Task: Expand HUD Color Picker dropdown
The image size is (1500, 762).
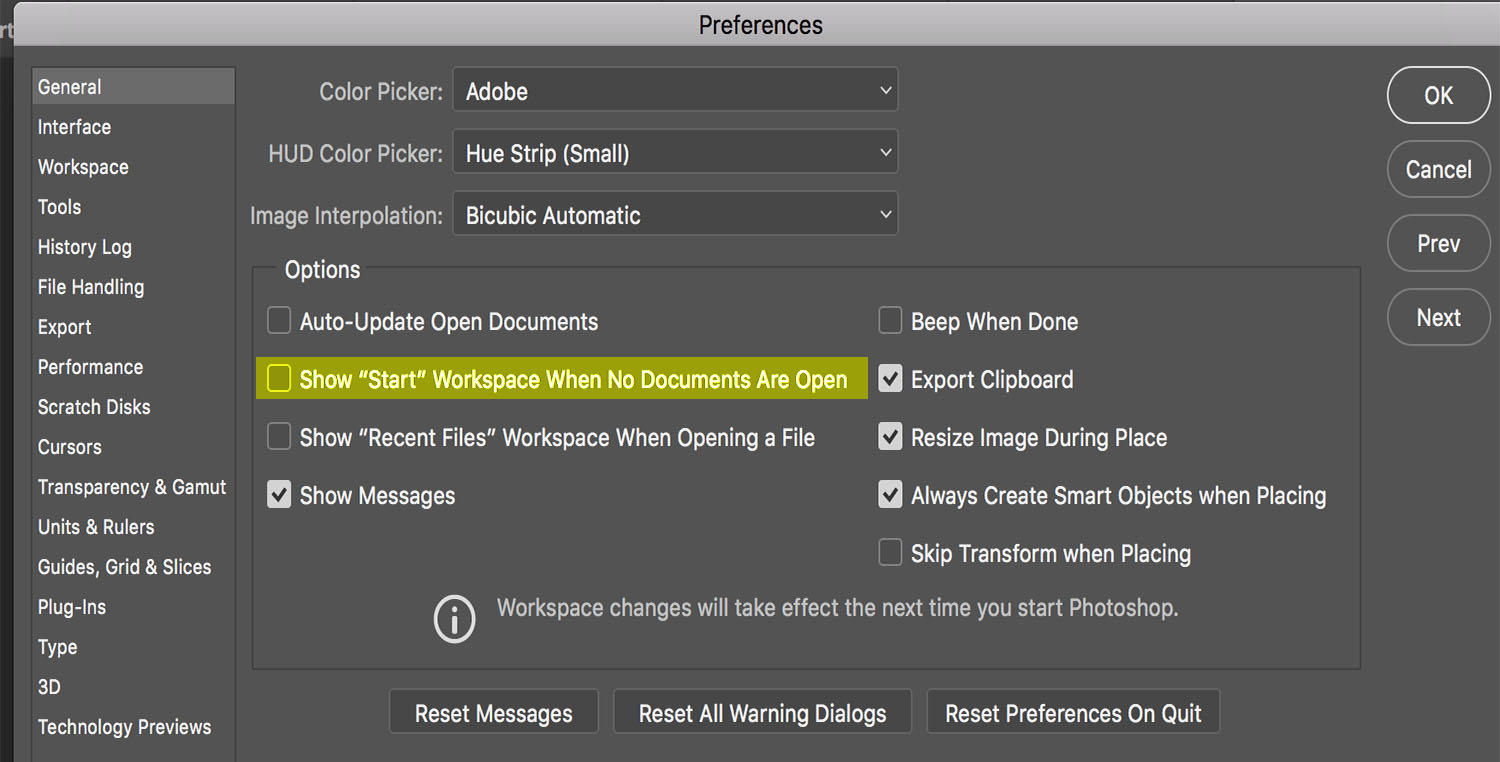Action: [x=675, y=153]
